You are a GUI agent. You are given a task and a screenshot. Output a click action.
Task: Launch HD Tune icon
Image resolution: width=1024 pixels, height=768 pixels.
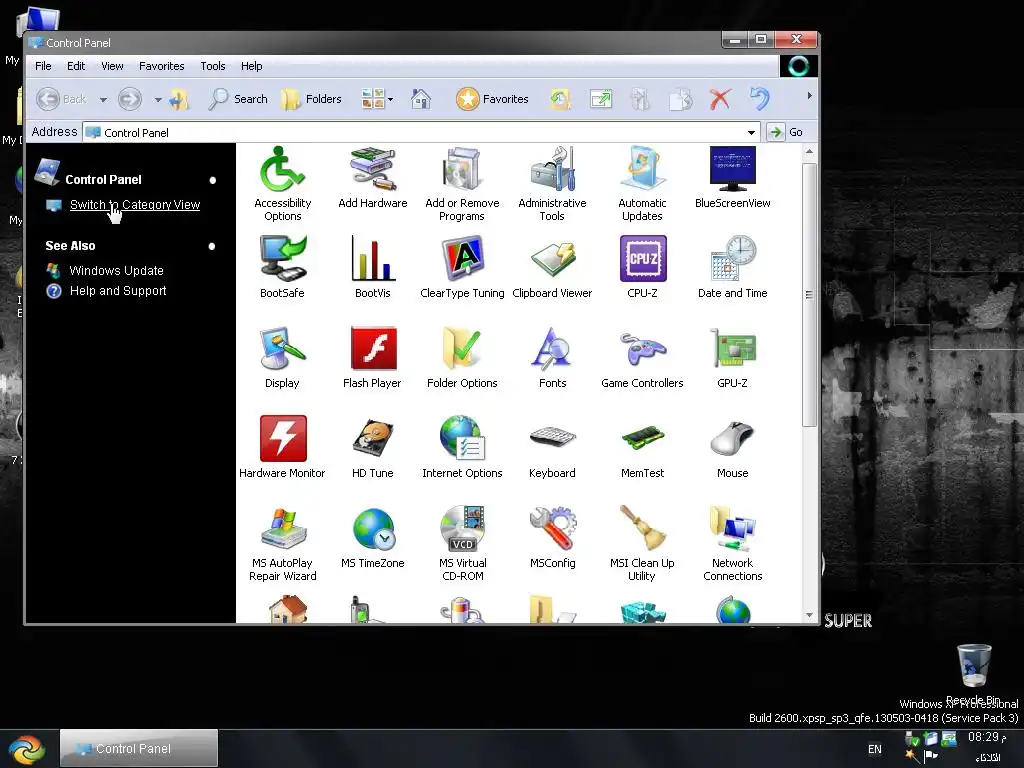(372, 447)
